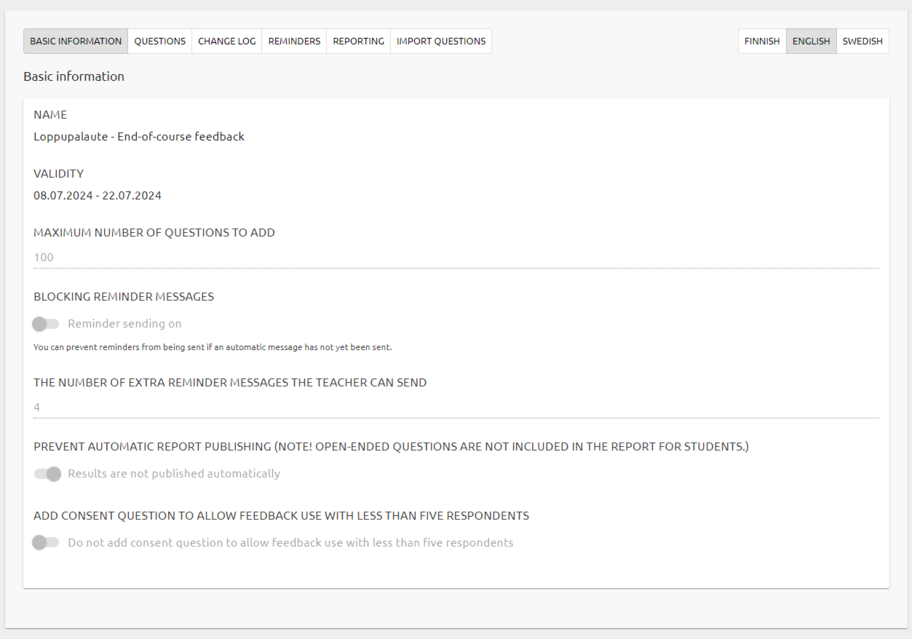Switch to the Change Log tab
912x639 pixels.
227,41
